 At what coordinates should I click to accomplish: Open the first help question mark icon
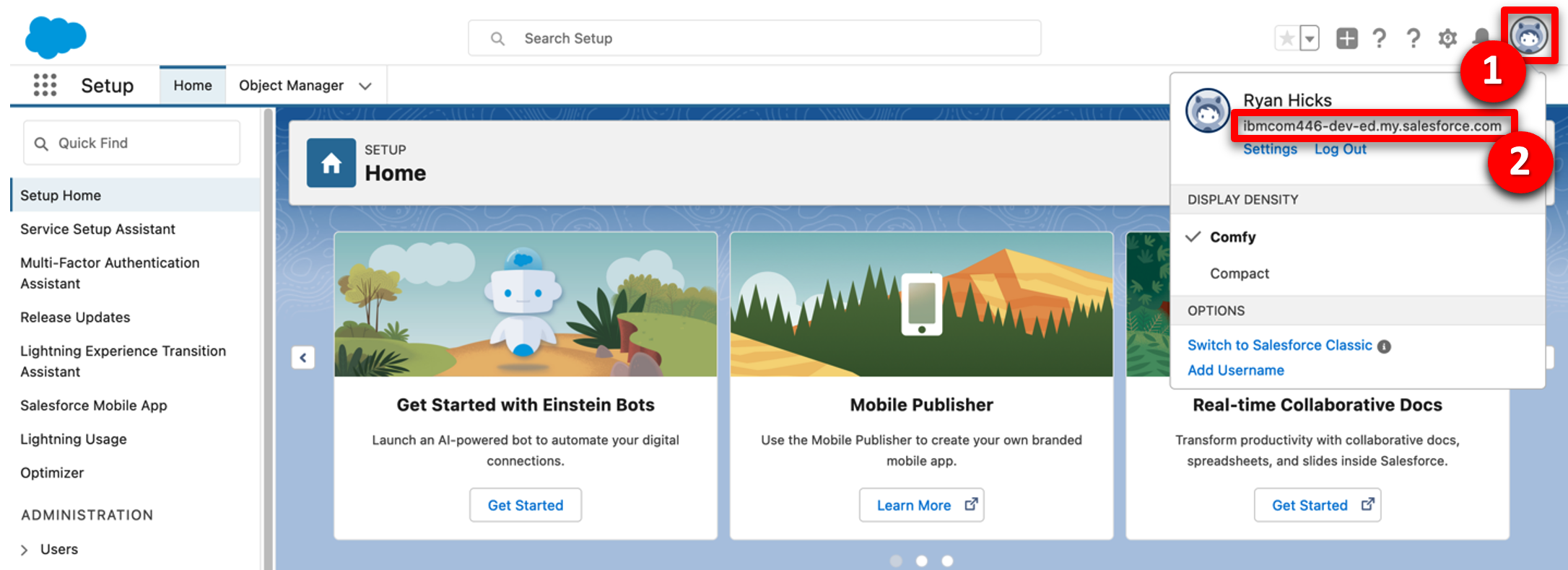point(1379,38)
